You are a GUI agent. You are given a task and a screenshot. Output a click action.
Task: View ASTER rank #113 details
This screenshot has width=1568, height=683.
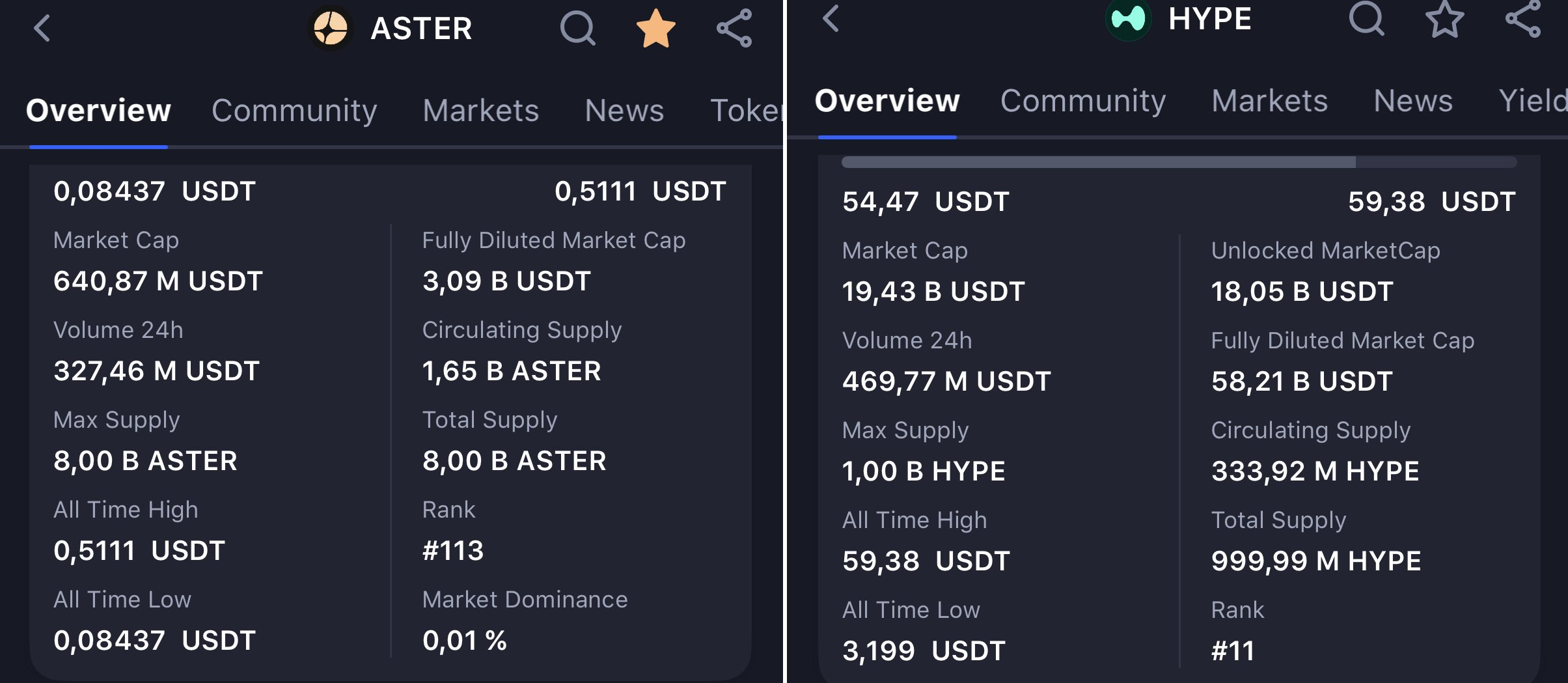tap(452, 550)
